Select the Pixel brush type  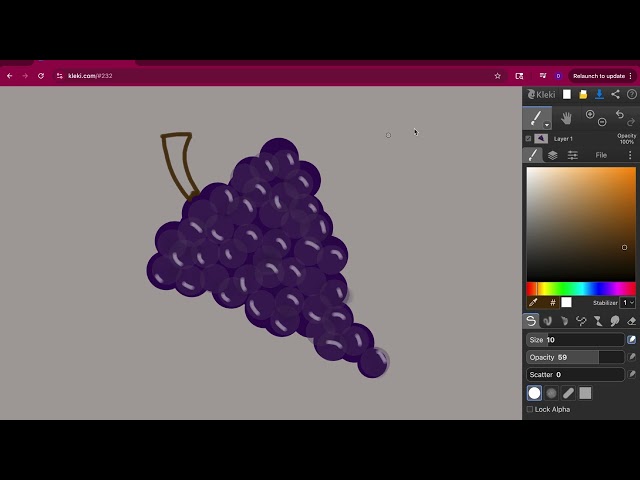point(581,321)
